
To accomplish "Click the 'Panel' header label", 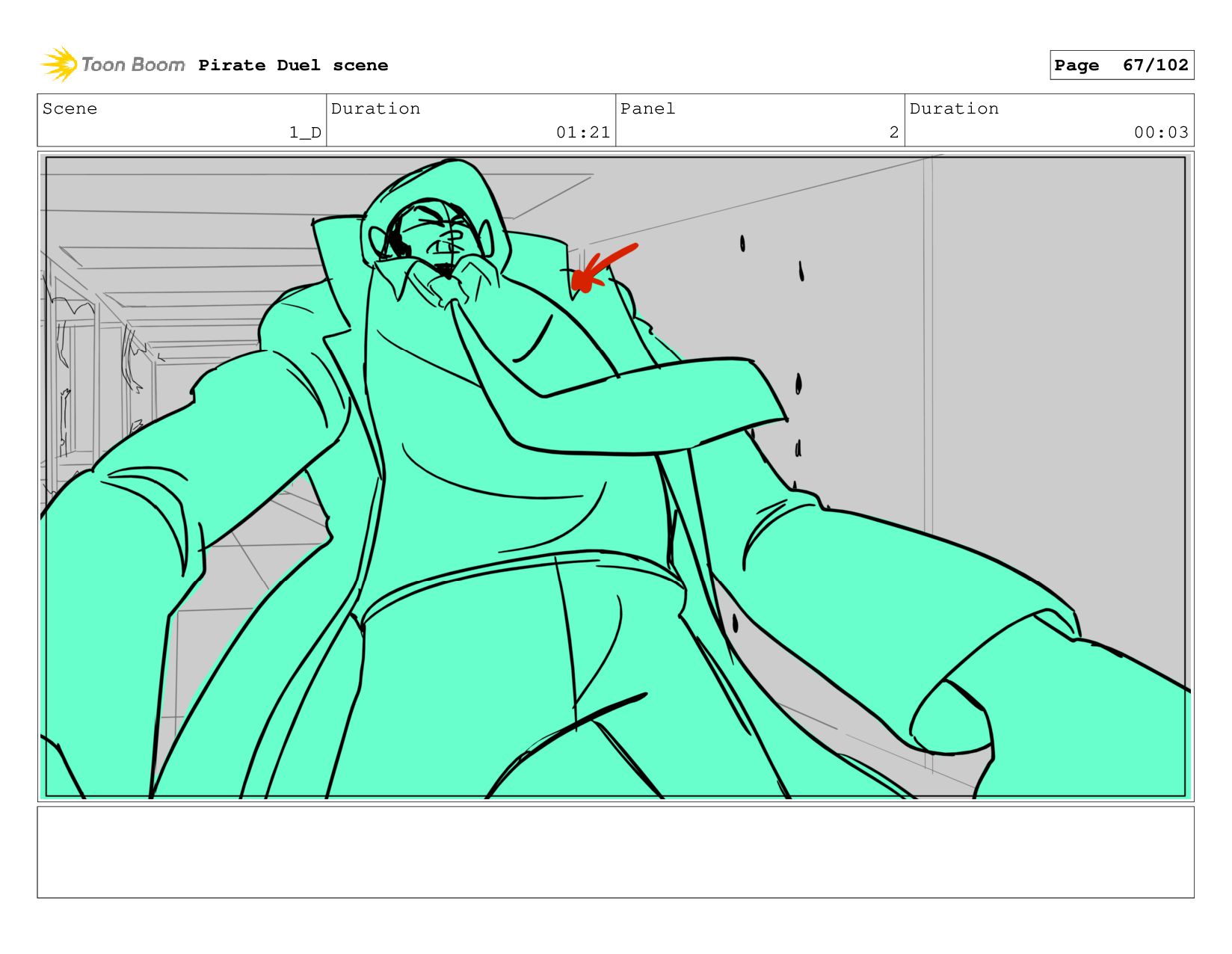I will pyautogui.click(x=647, y=108).
